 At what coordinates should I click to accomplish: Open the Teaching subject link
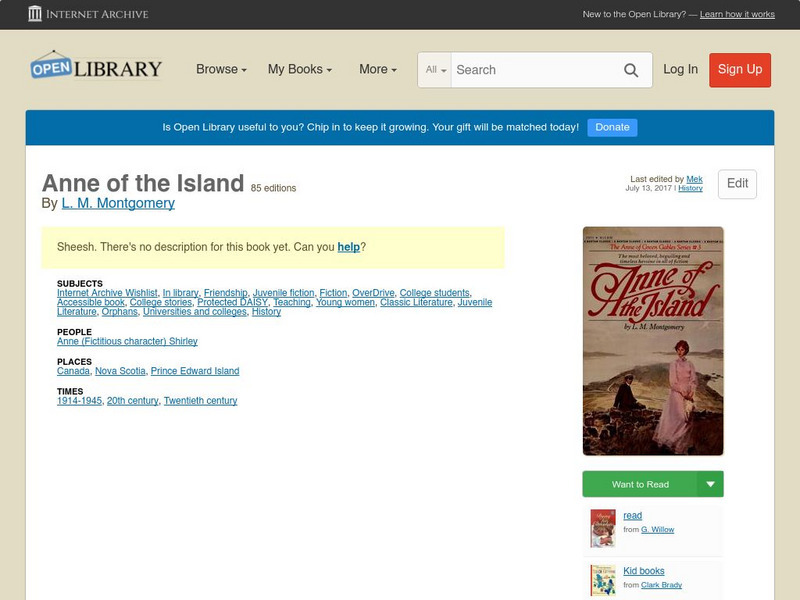coord(292,302)
